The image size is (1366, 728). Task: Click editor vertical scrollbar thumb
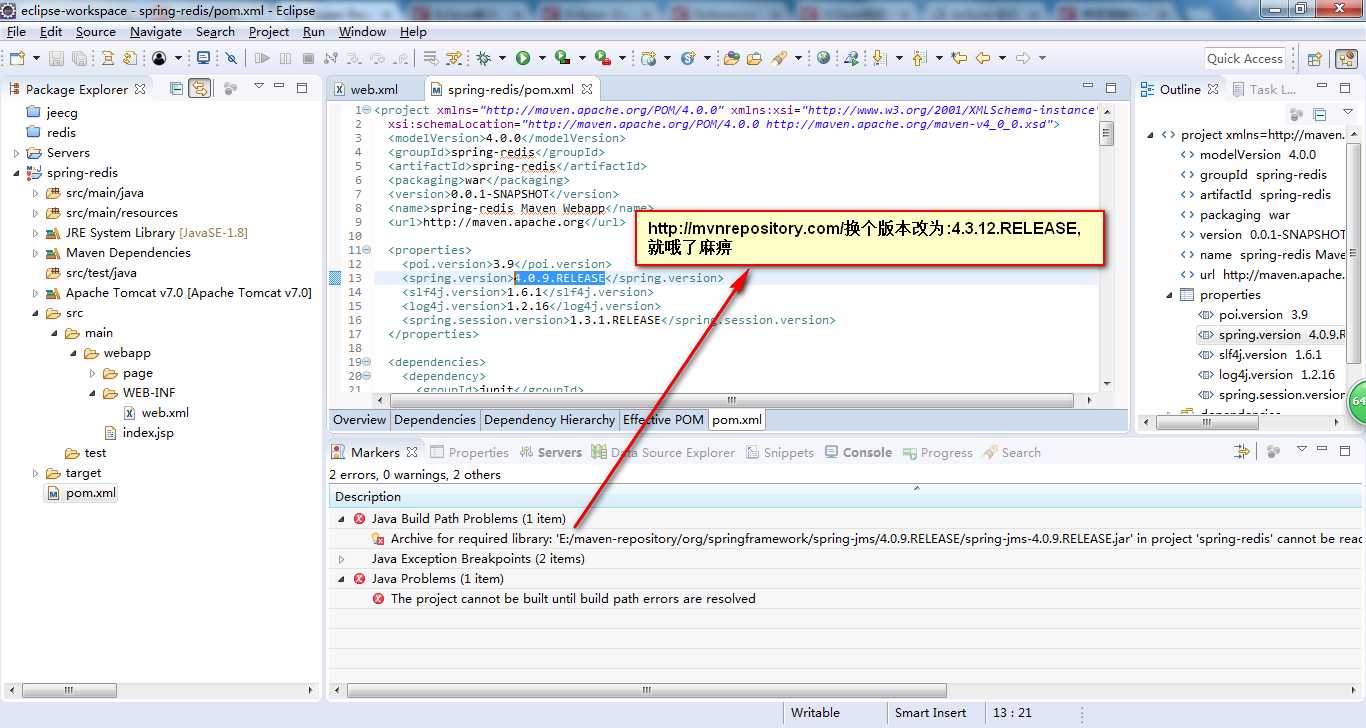point(1106,134)
